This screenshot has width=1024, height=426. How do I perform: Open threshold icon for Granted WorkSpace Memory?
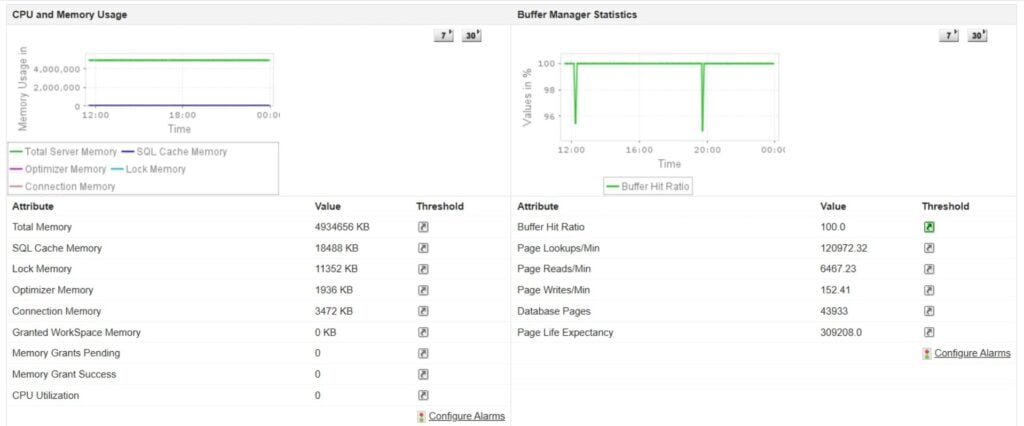[x=423, y=333]
